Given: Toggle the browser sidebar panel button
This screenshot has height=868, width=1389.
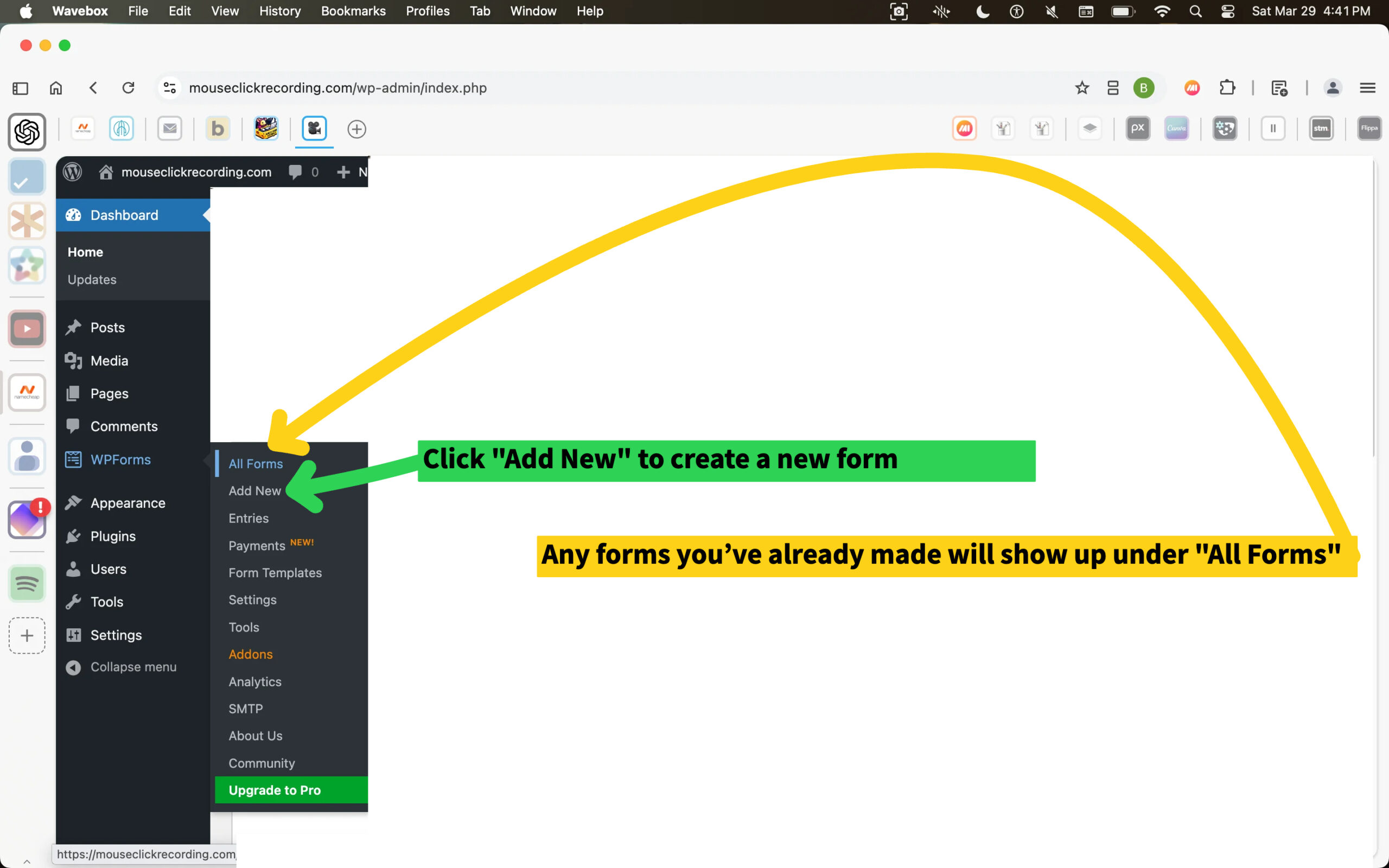Looking at the screenshot, I should coord(20,88).
